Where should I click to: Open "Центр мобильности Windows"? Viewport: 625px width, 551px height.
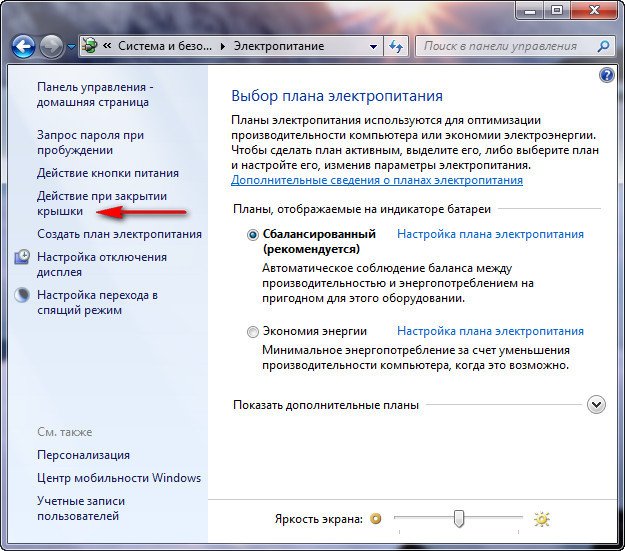click(x=119, y=478)
